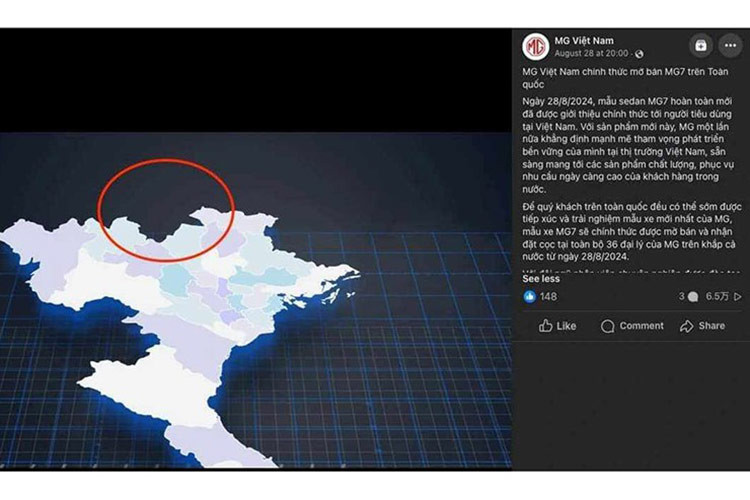Click the red-circled area on the map video
This screenshot has height=500, width=750.
click(x=166, y=211)
